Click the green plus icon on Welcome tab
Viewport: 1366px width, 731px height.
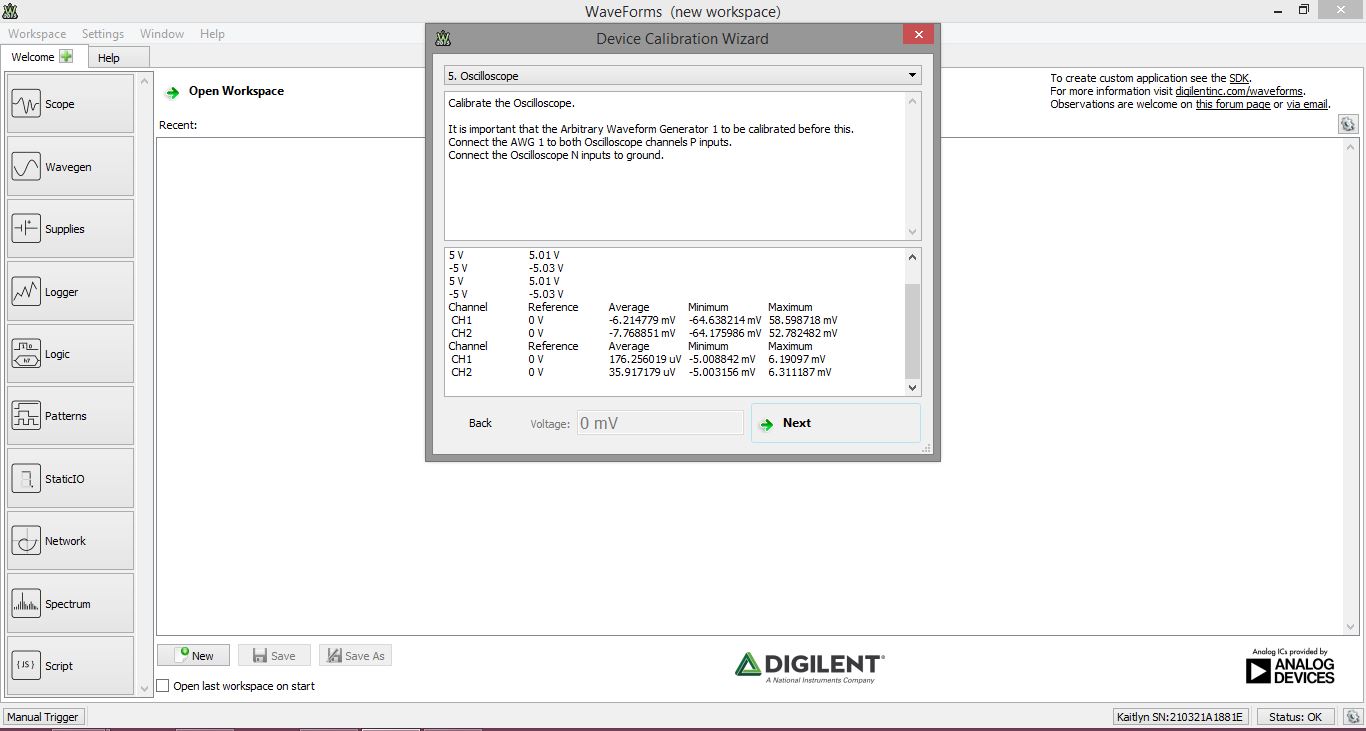tap(66, 57)
